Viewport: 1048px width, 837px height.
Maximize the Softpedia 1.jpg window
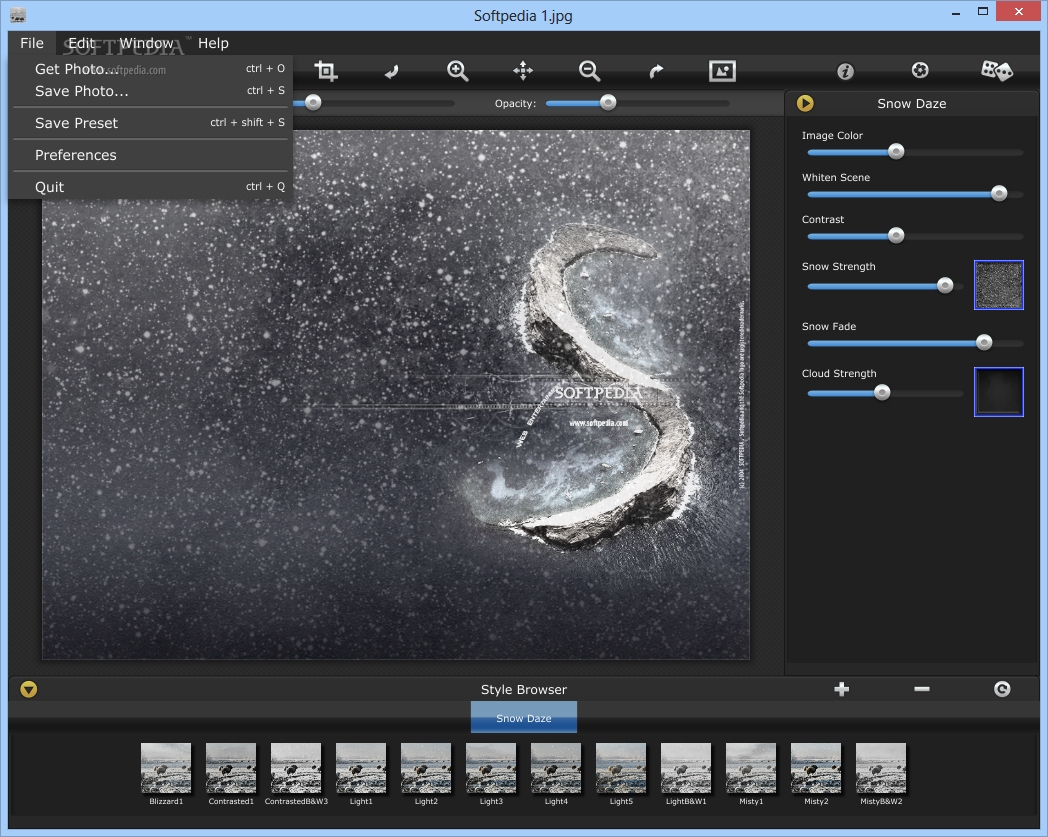click(982, 11)
